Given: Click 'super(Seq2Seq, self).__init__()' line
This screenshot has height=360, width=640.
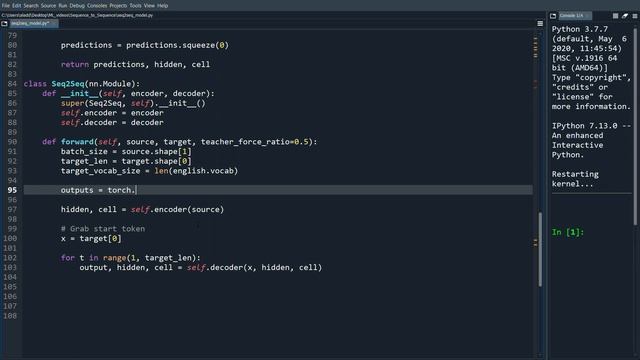Looking at the screenshot, I should 133,103.
